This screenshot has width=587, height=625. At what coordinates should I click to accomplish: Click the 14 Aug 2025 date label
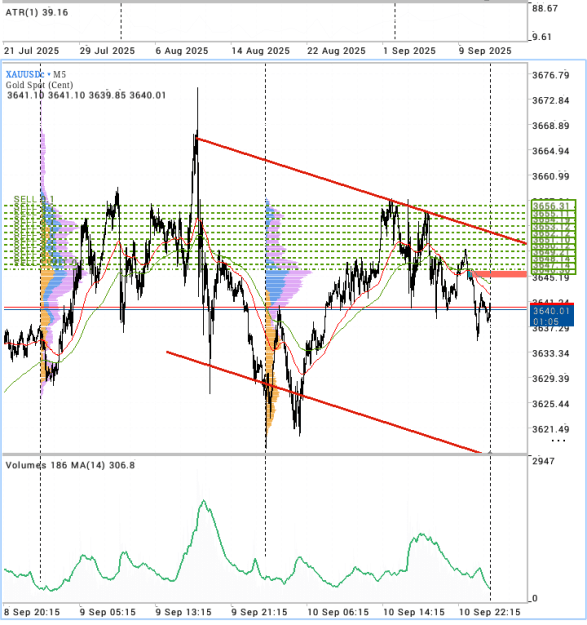[261, 51]
